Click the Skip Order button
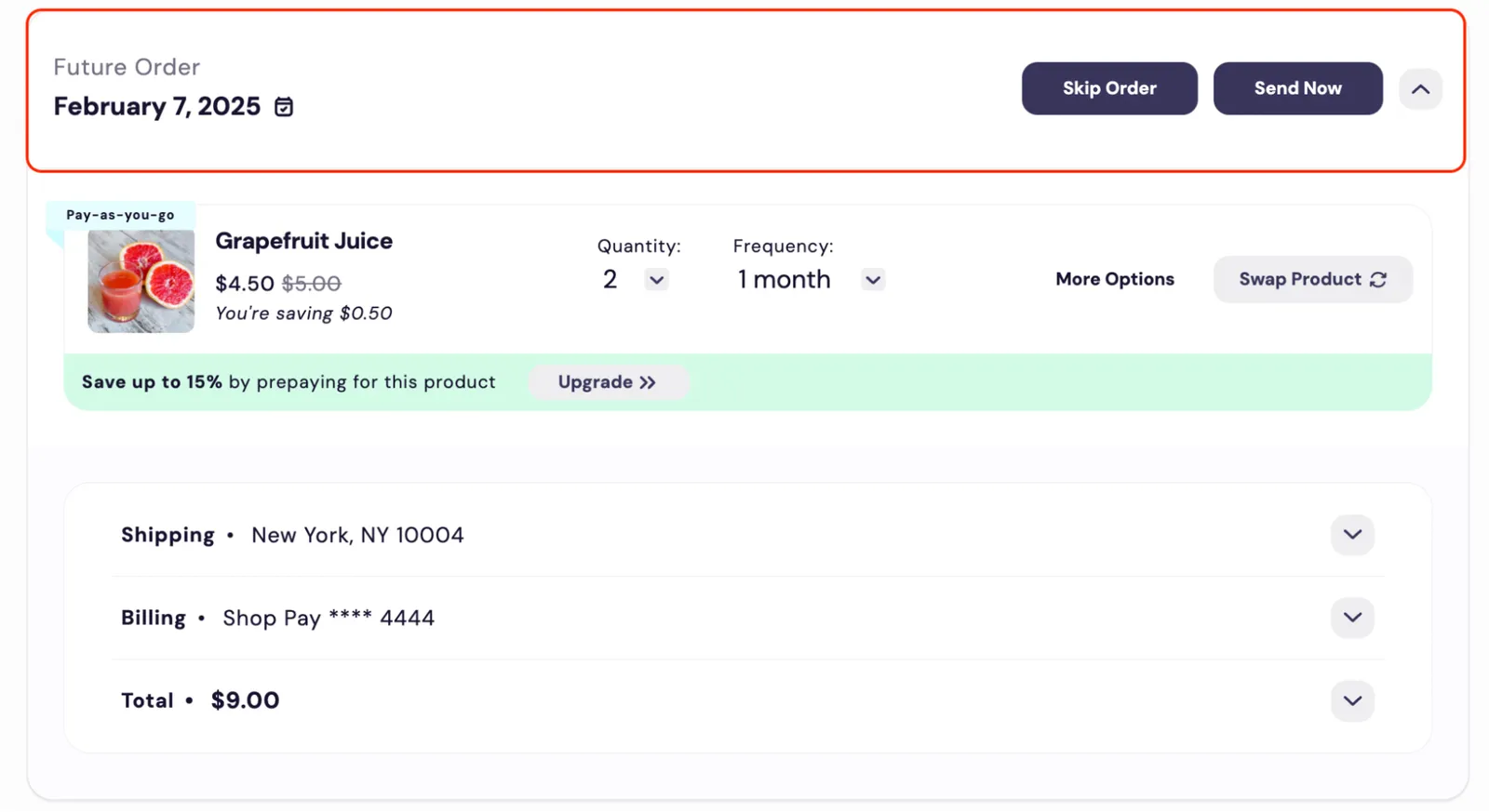 [x=1109, y=88]
